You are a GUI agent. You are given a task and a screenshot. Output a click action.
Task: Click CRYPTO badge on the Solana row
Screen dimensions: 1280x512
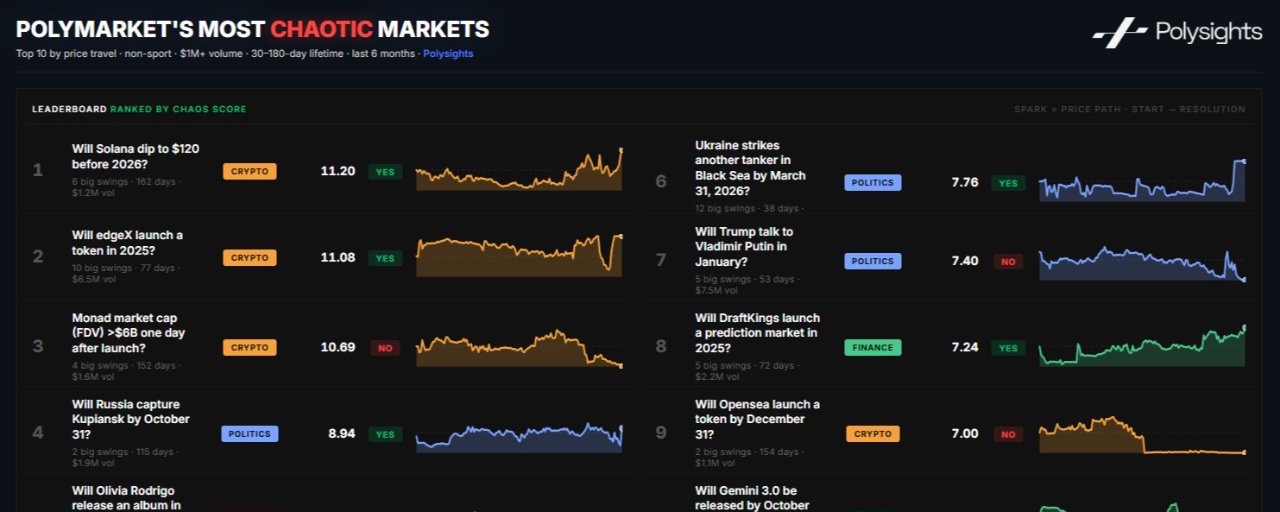pyautogui.click(x=250, y=171)
